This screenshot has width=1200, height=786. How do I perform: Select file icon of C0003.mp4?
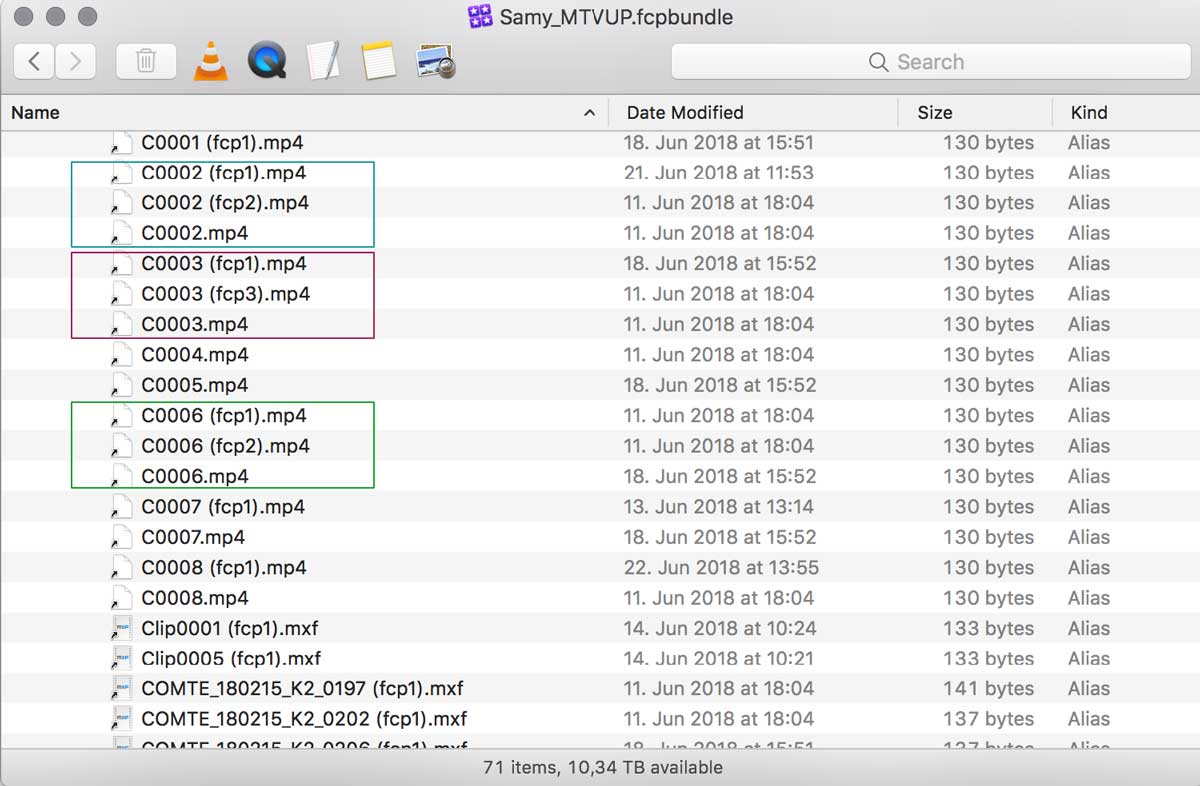coord(121,324)
